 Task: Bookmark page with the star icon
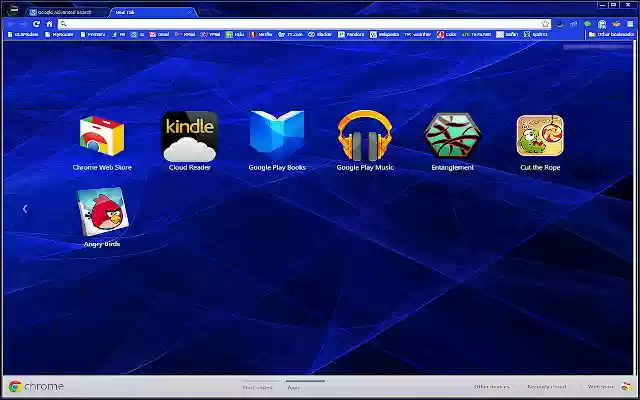(545, 24)
